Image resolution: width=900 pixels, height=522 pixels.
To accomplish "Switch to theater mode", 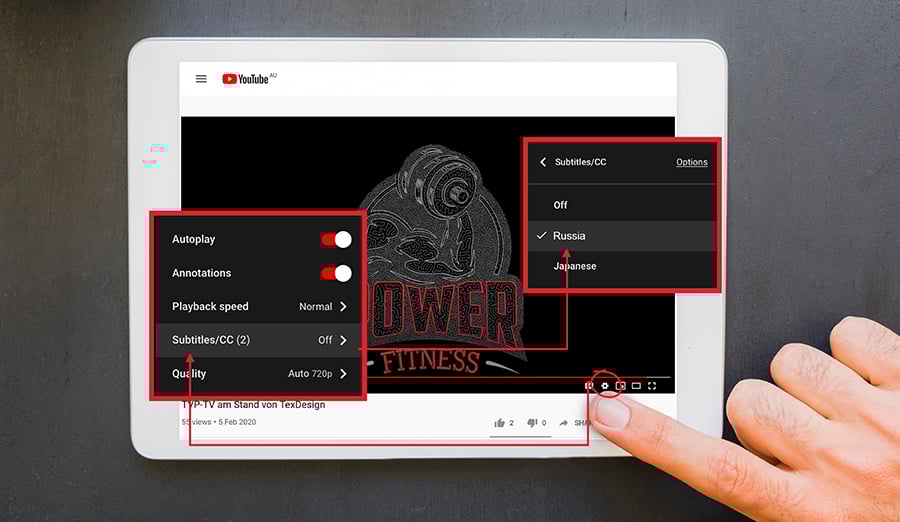I will coord(636,386).
